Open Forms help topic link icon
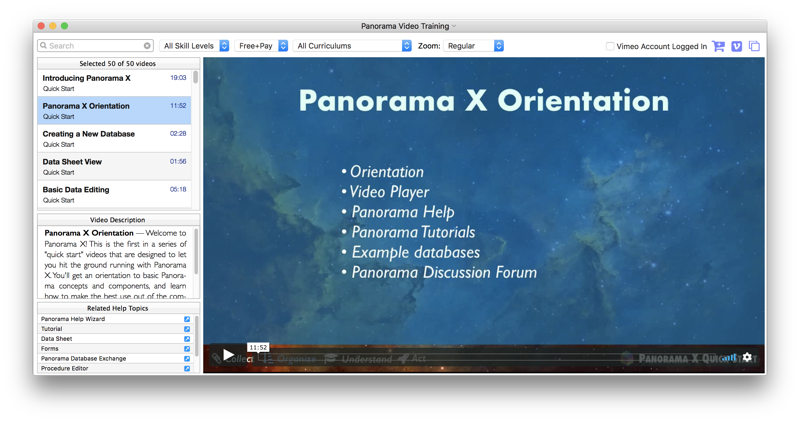Image resolution: width=800 pixels, height=423 pixels. click(187, 349)
